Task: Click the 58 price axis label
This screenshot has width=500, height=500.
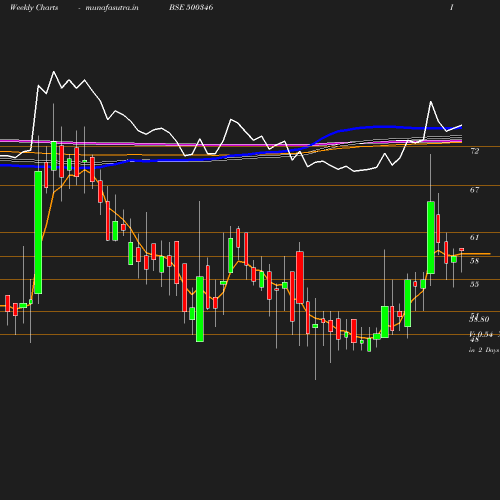Action: (x=474, y=261)
